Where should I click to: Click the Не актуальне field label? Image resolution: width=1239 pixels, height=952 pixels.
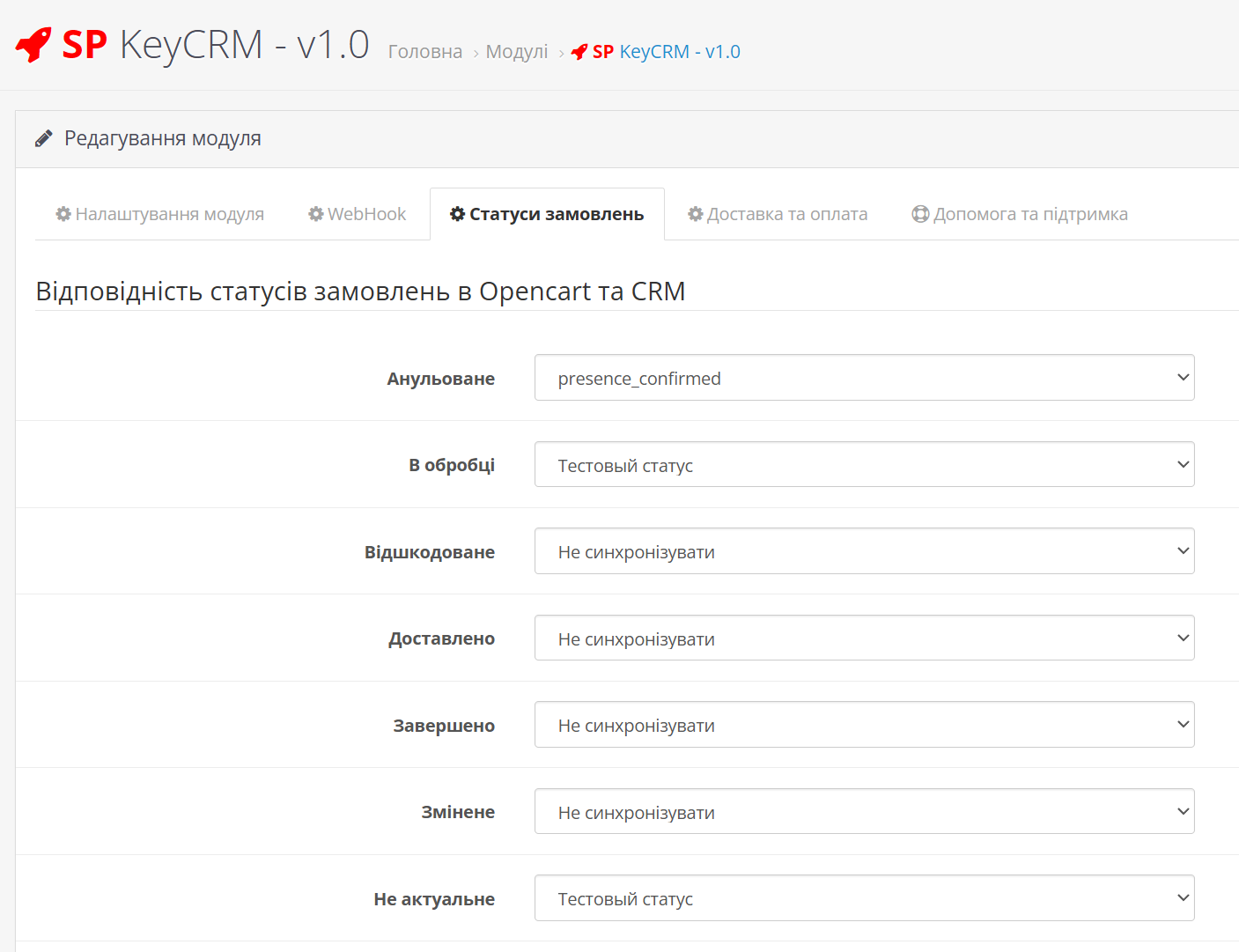(434, 899)
